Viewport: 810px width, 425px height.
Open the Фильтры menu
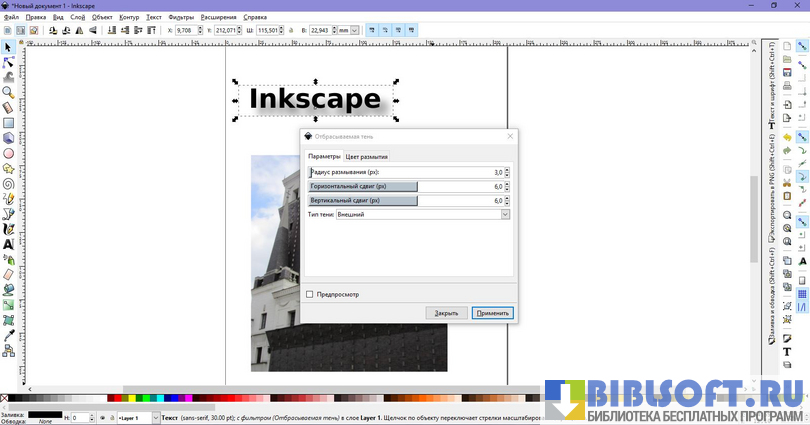pos(181,17)
